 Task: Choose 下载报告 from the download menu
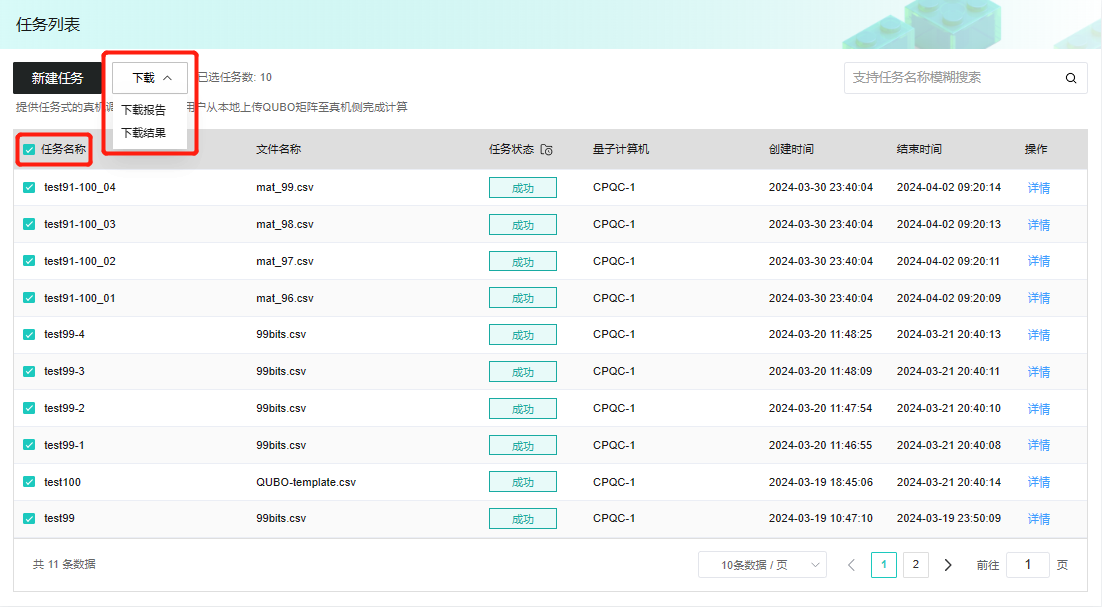point(143,110)
